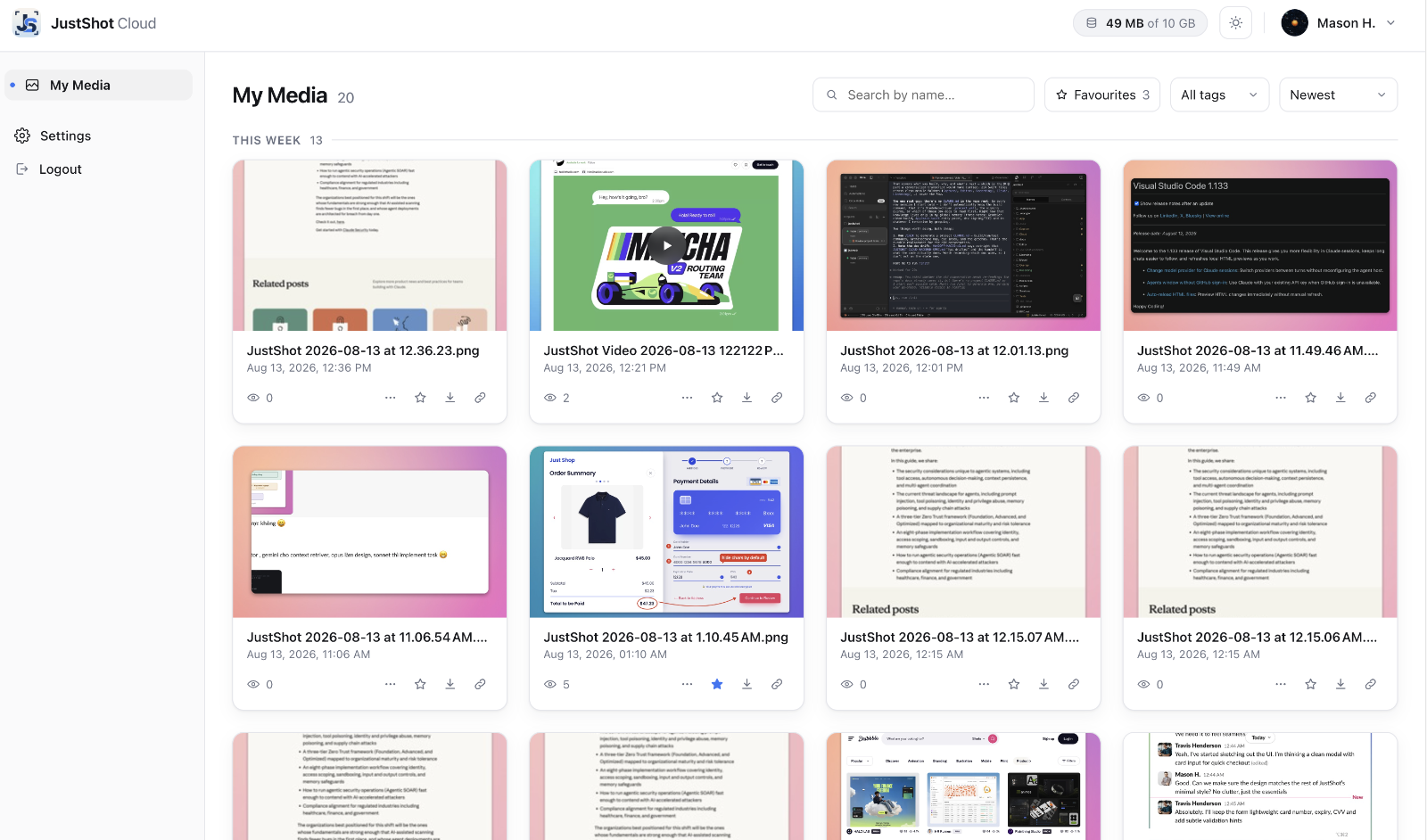Open more options for JustShot 12.36.23.png
The width and height of the screenshot is (1427, 840).
(391, 398)
